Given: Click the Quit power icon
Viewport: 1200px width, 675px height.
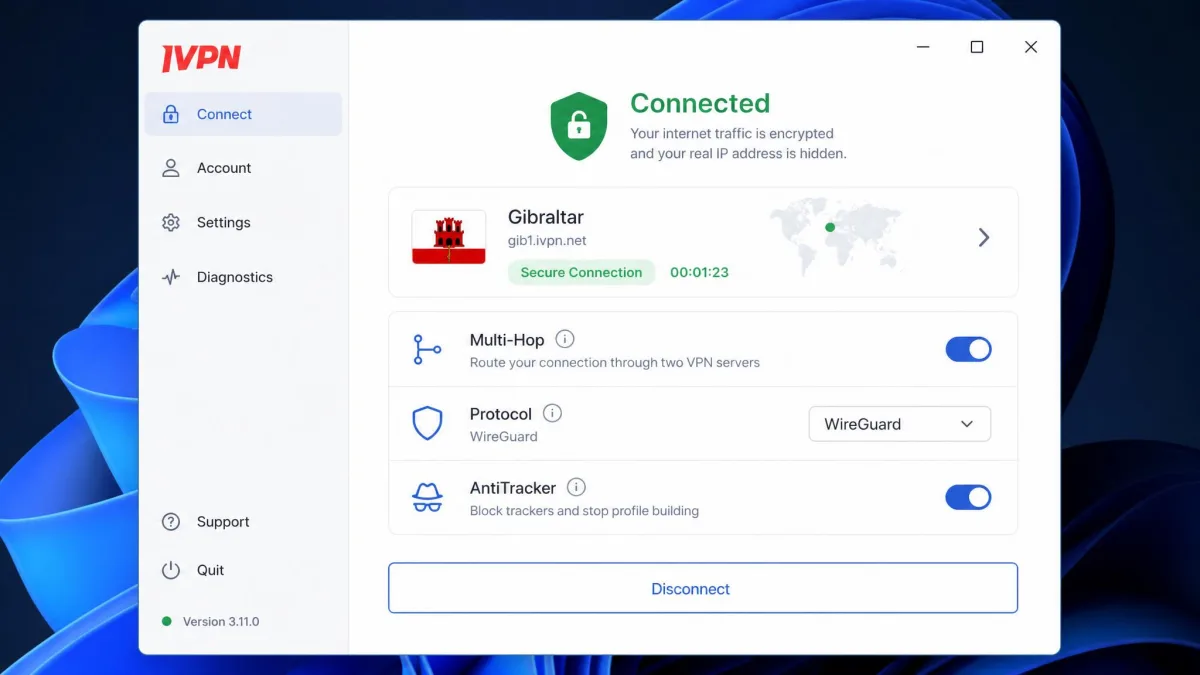Looking at the screenshot, I should point(171,570).
